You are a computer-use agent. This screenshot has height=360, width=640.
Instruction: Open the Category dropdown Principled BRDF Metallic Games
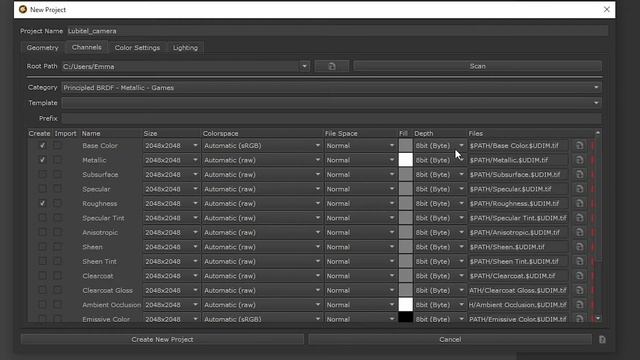pyautogui.click(x=331, y=88)
